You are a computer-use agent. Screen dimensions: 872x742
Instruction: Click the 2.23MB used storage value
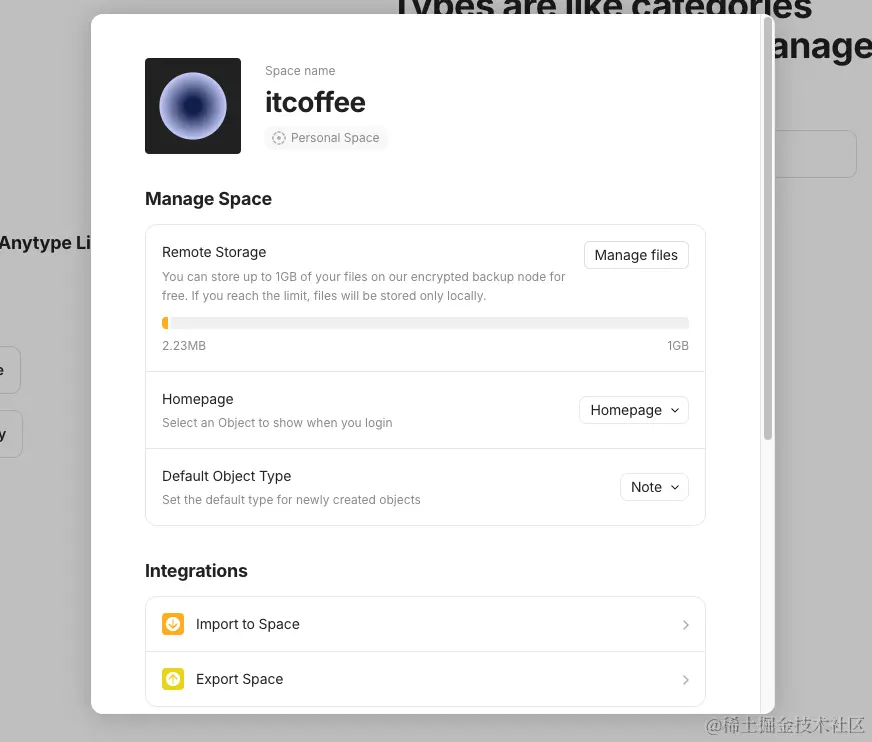pyautogui.click(x=184, y=346)
